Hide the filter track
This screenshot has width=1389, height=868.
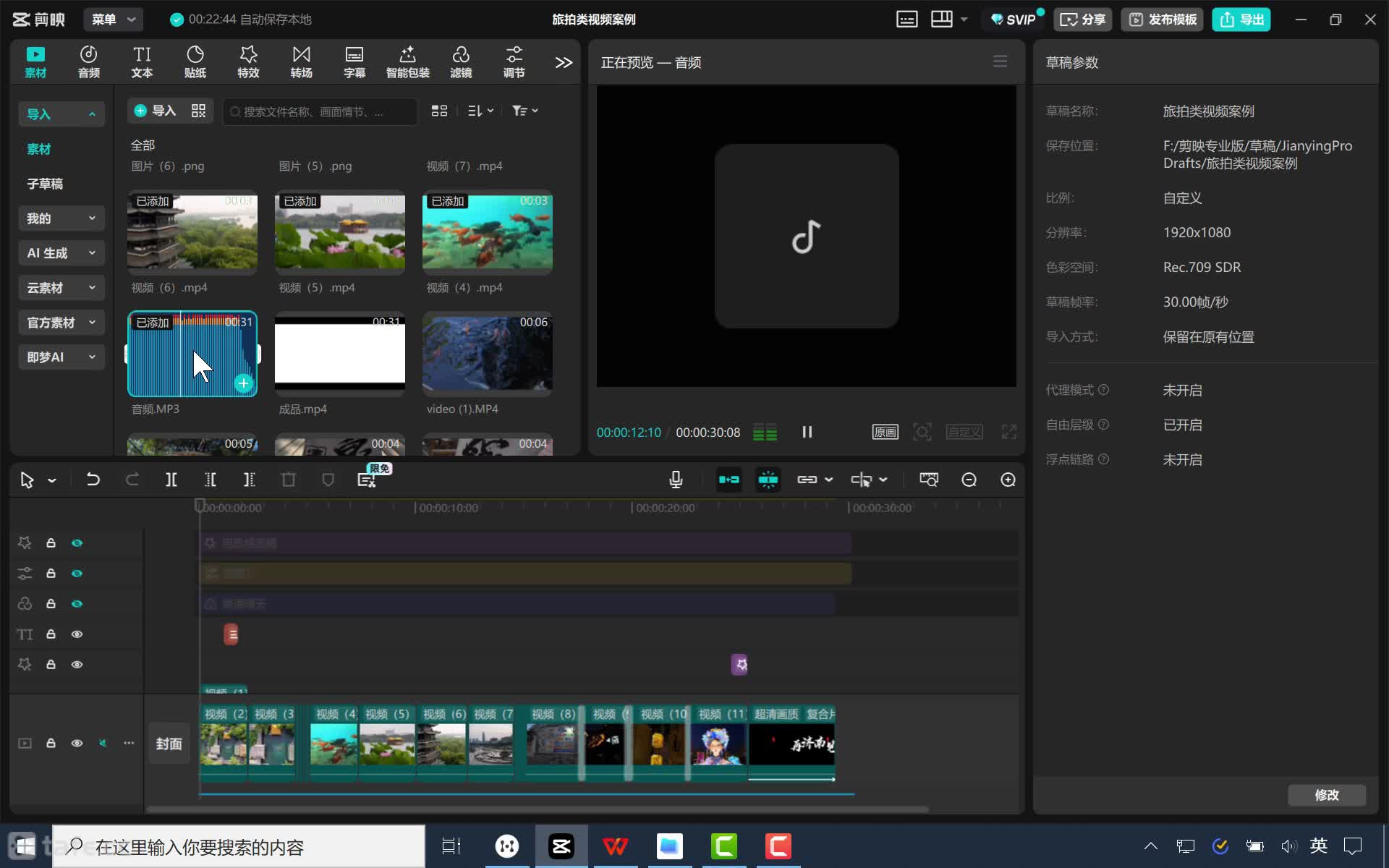tap(77, 604)
